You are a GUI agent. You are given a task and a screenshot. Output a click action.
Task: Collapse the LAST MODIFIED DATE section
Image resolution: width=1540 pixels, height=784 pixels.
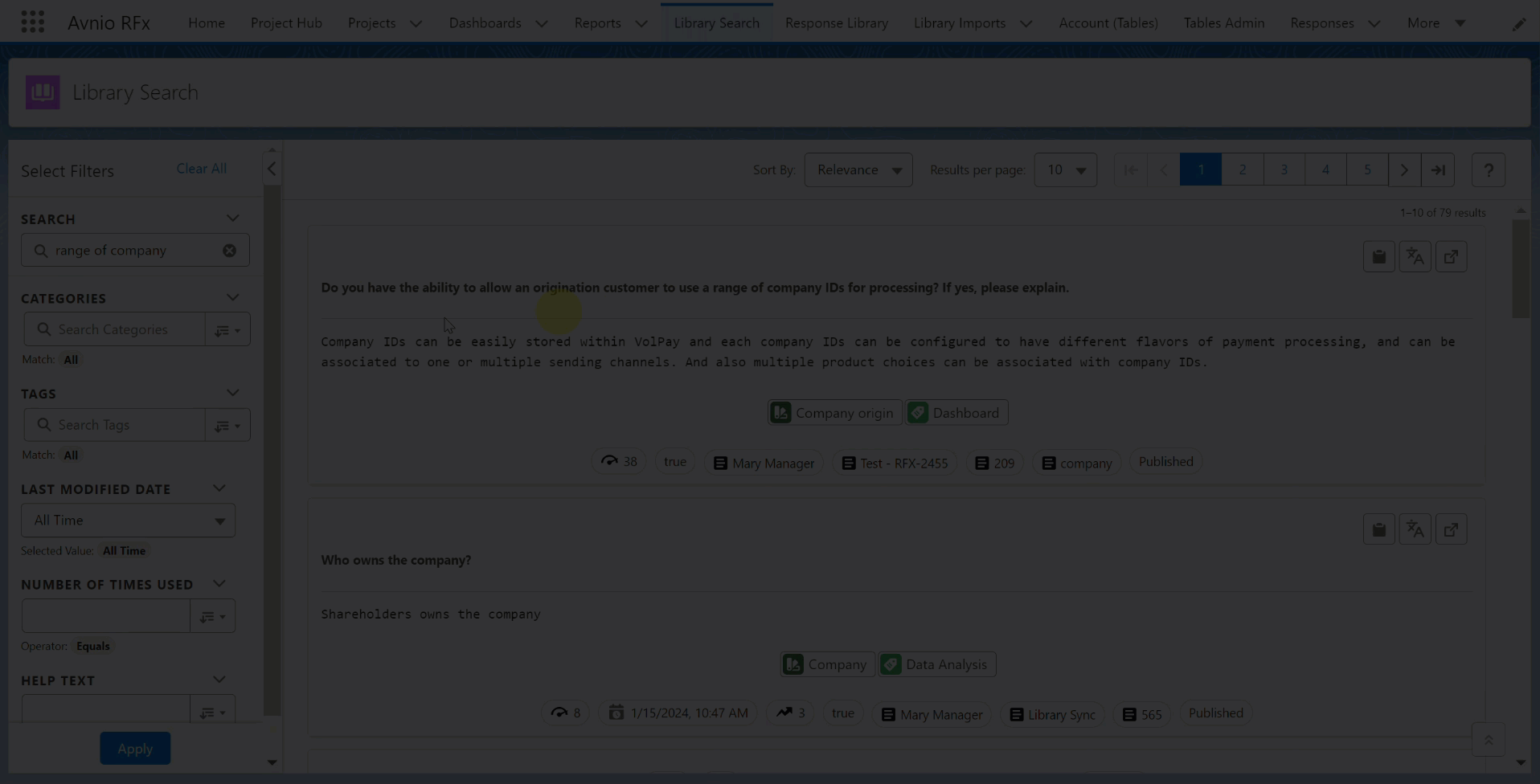coord(219,488)
